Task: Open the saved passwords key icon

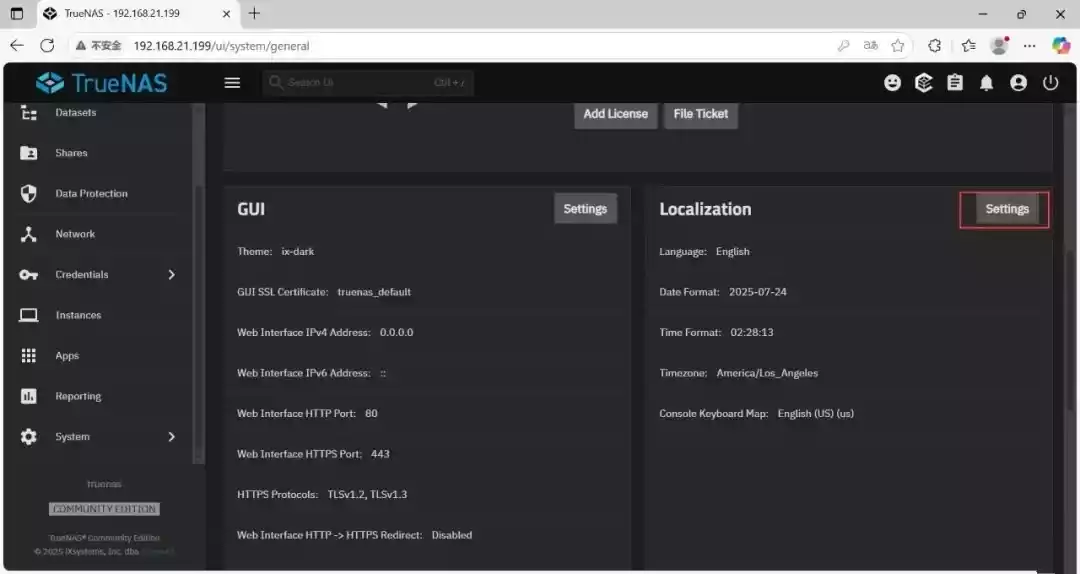Action: (843, 45)
